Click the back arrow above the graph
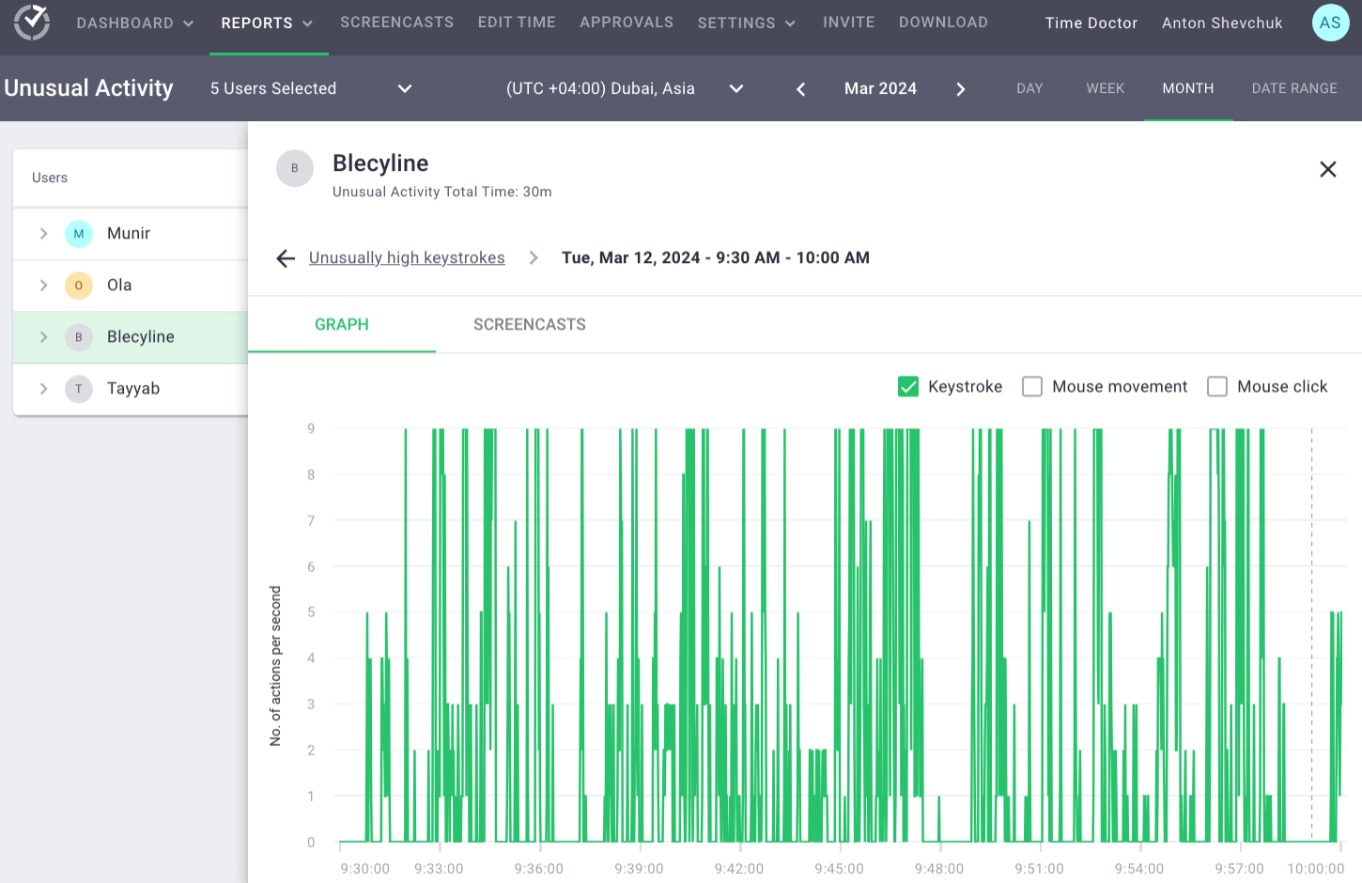 tap(285, 257)
